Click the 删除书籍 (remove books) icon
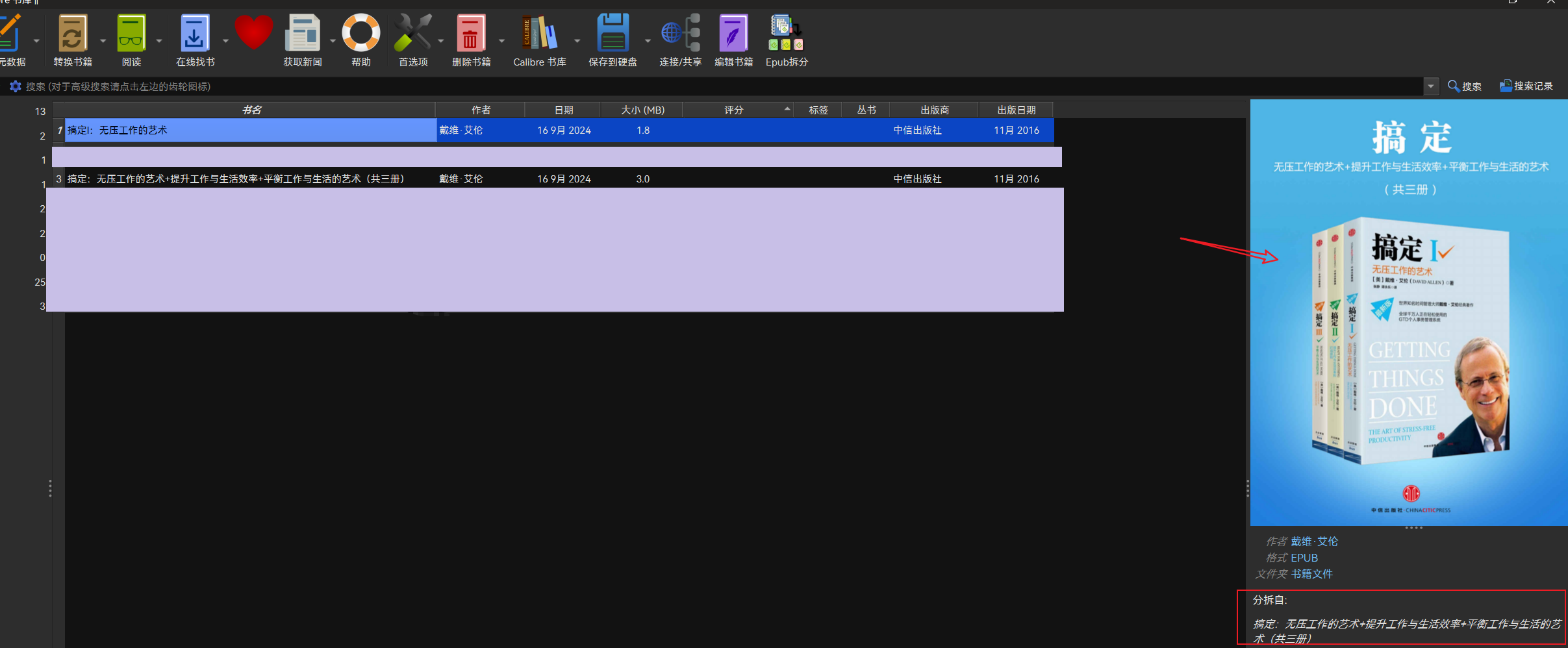Screen dimensions: 1568x648 point(471,33)
